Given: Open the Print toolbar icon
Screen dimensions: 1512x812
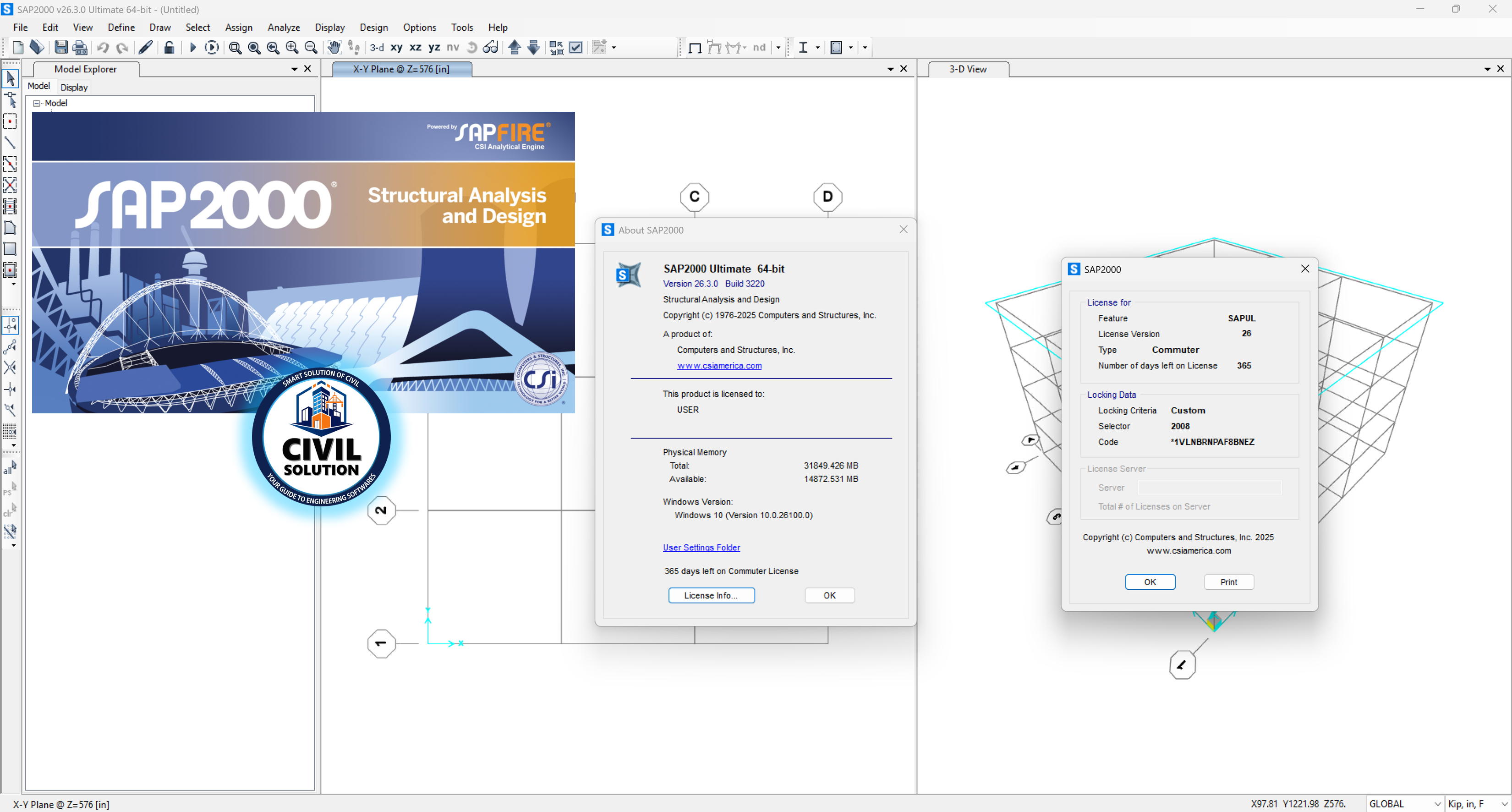Looking at the screenshot, I should click(81, 48).
